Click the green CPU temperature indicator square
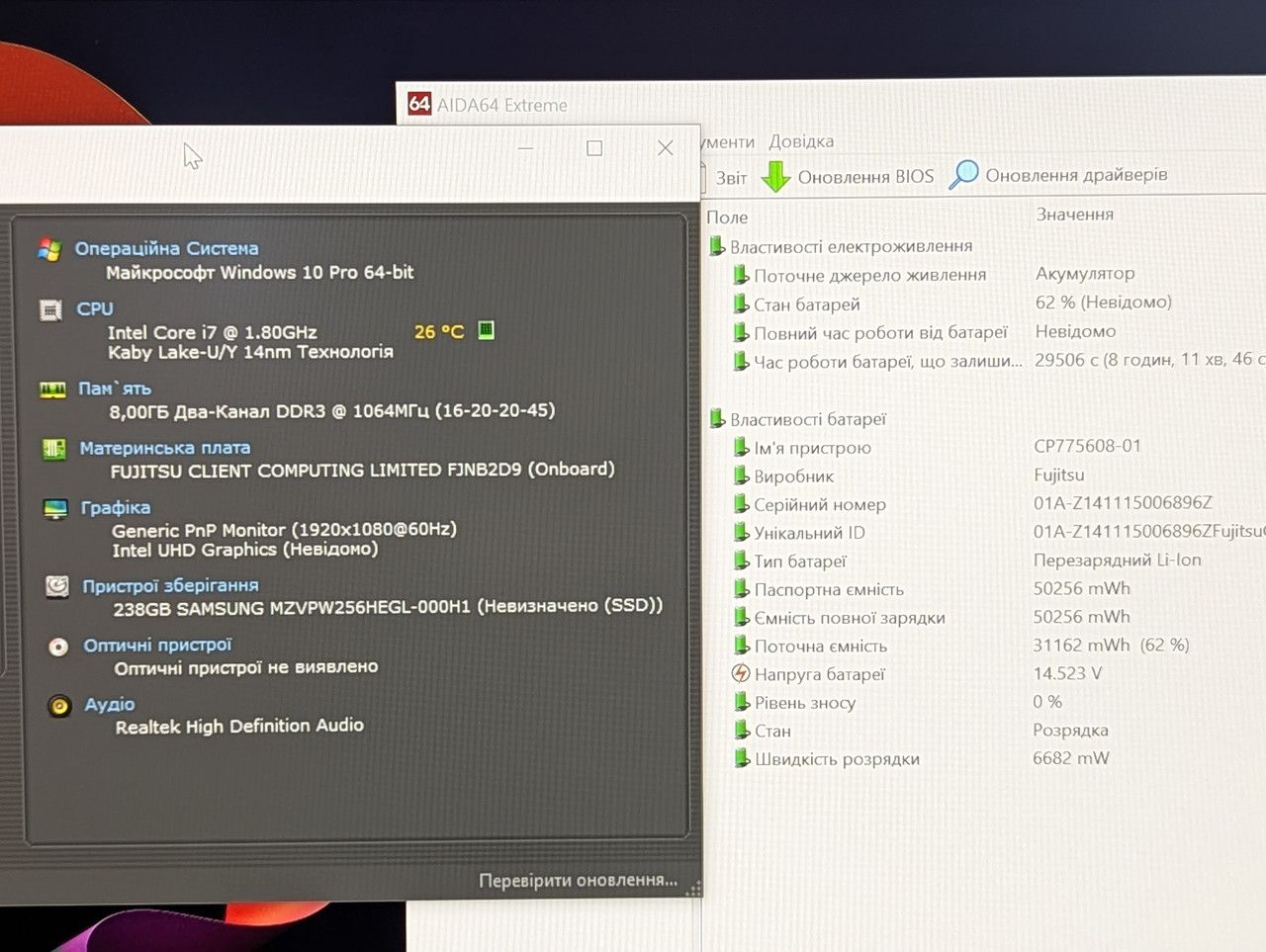This screenshot has height=952, width=1266. tap(486, 330)
